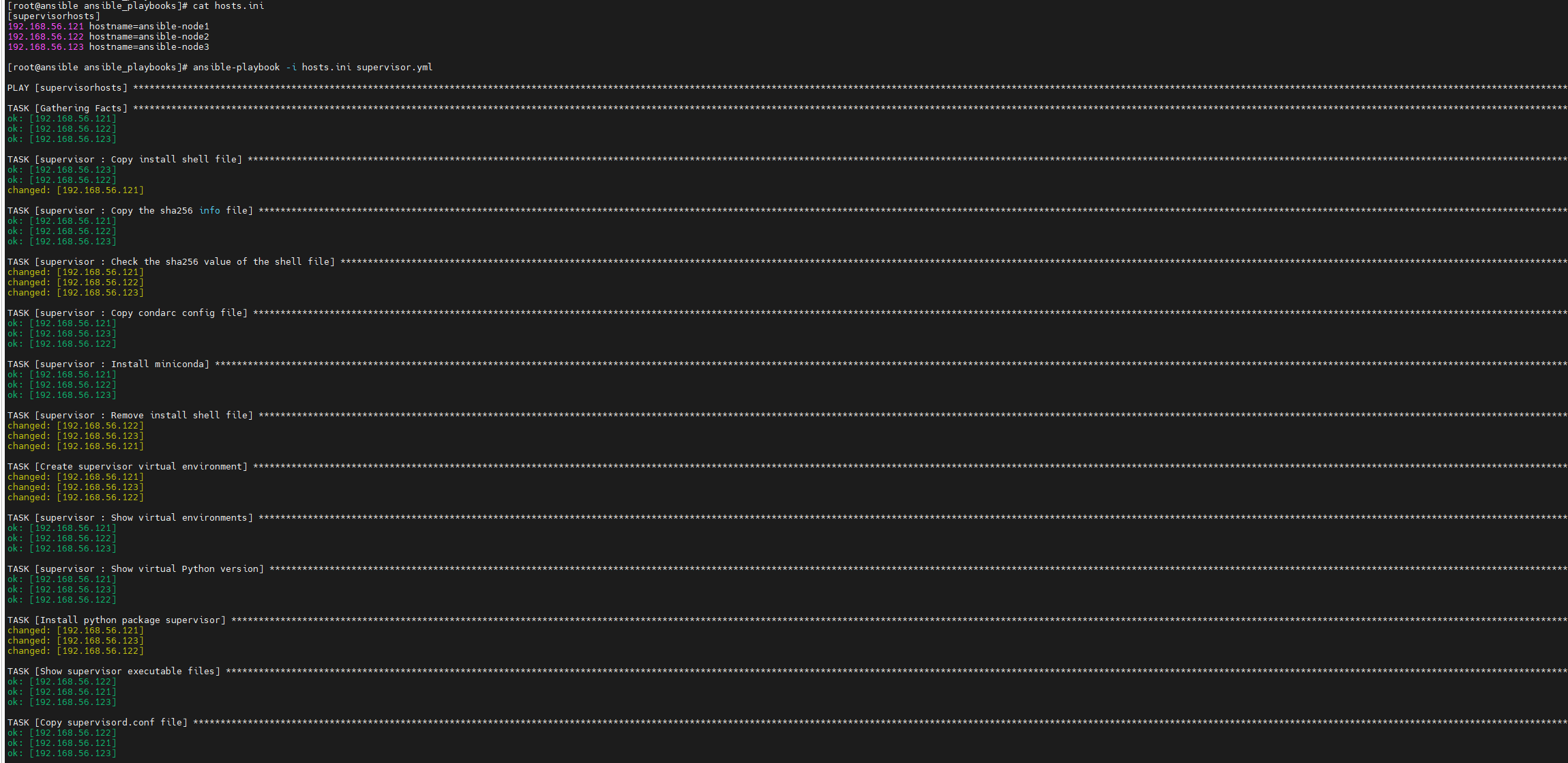1568x763 pixels.
Task: Click the 'Show virtual Python version' task line
Action: (136, 568)
